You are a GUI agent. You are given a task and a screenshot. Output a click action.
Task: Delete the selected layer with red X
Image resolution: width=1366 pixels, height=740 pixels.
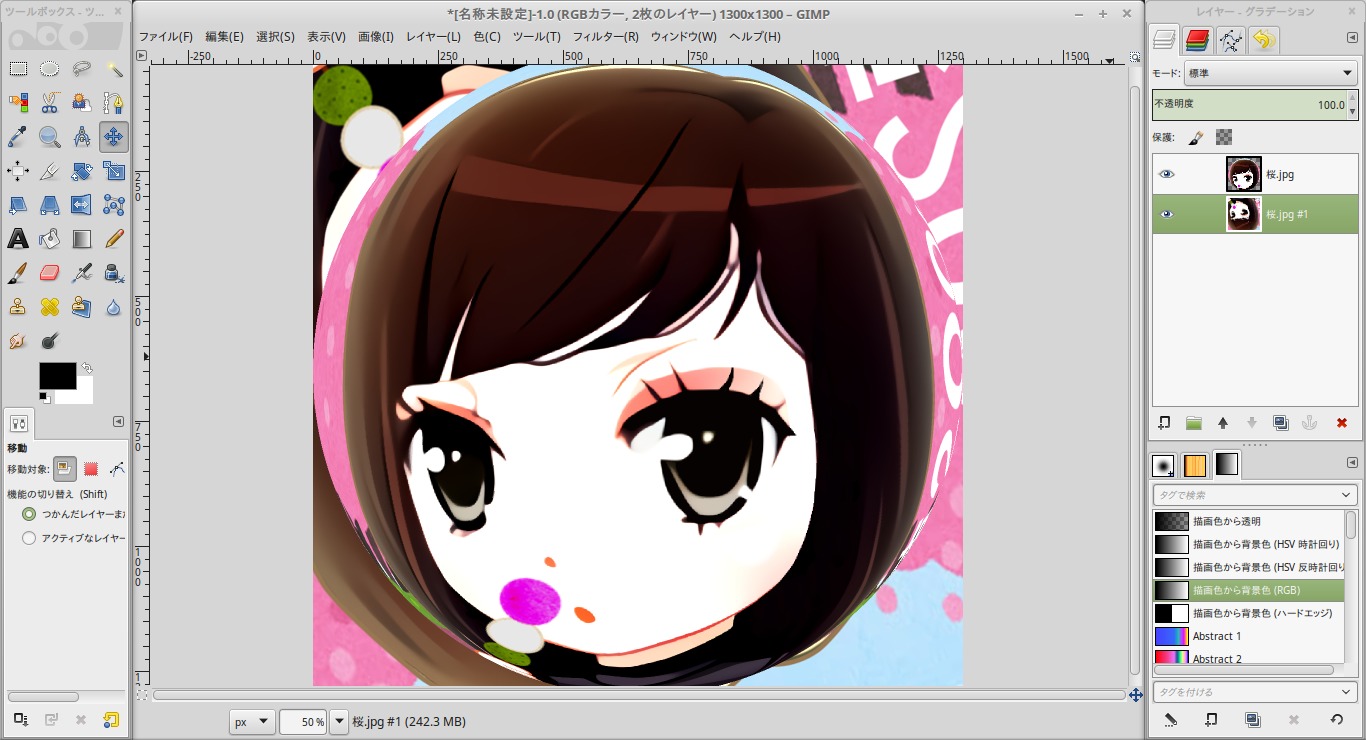pyautogui.click(x=1342, y=423)
